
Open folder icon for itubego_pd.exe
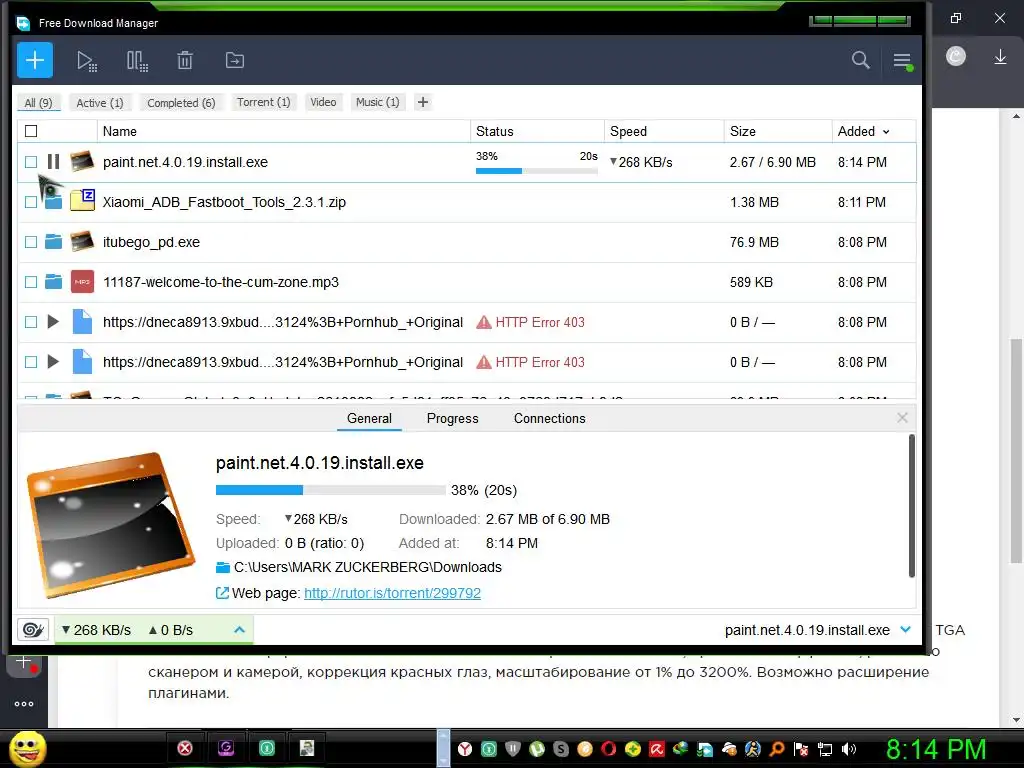tap(54, 242)
